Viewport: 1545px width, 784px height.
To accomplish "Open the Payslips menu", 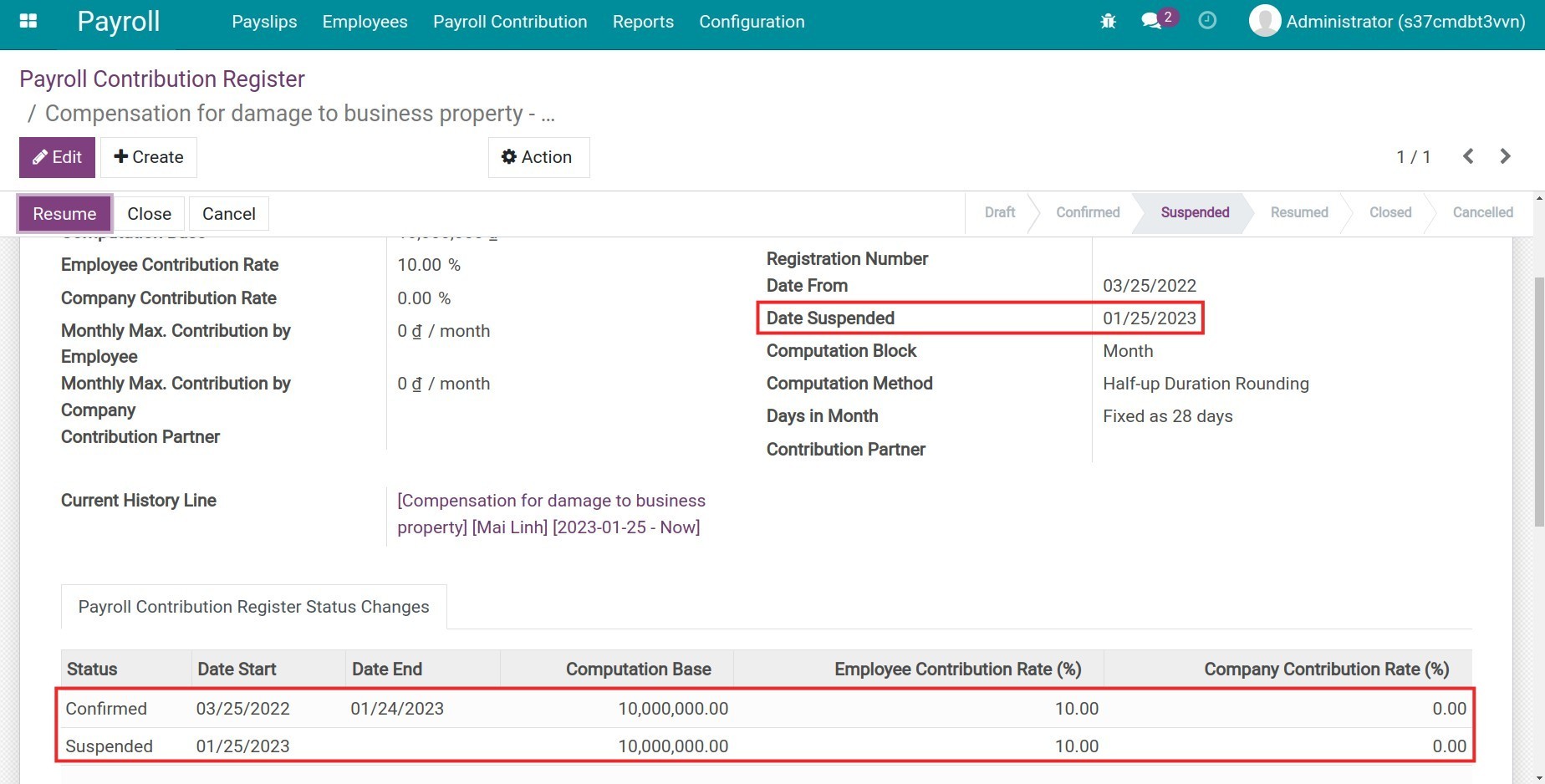I will point(264,22).
